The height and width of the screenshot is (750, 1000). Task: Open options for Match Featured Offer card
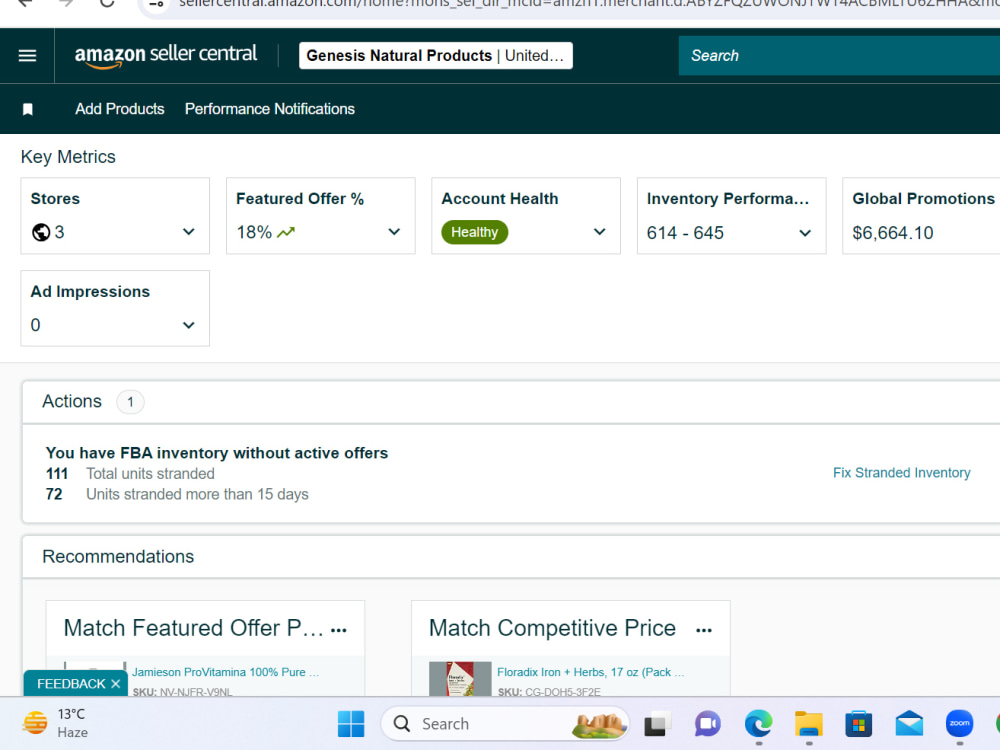point(339,630)
